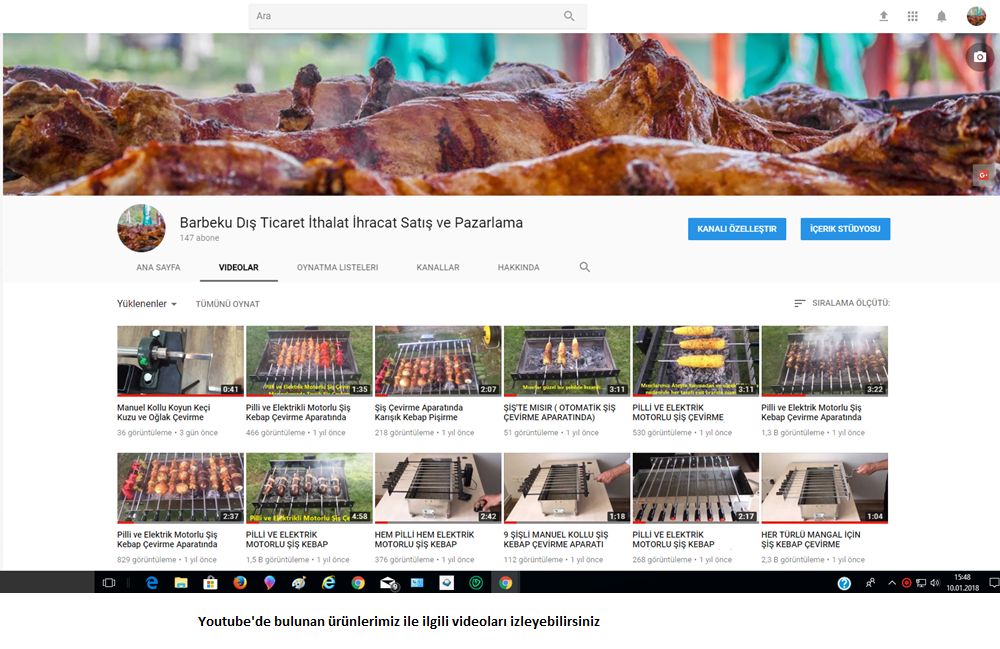Click TÜMÜNÜ OYNAT to play all
1000x649 pixels.
point(228,304)
